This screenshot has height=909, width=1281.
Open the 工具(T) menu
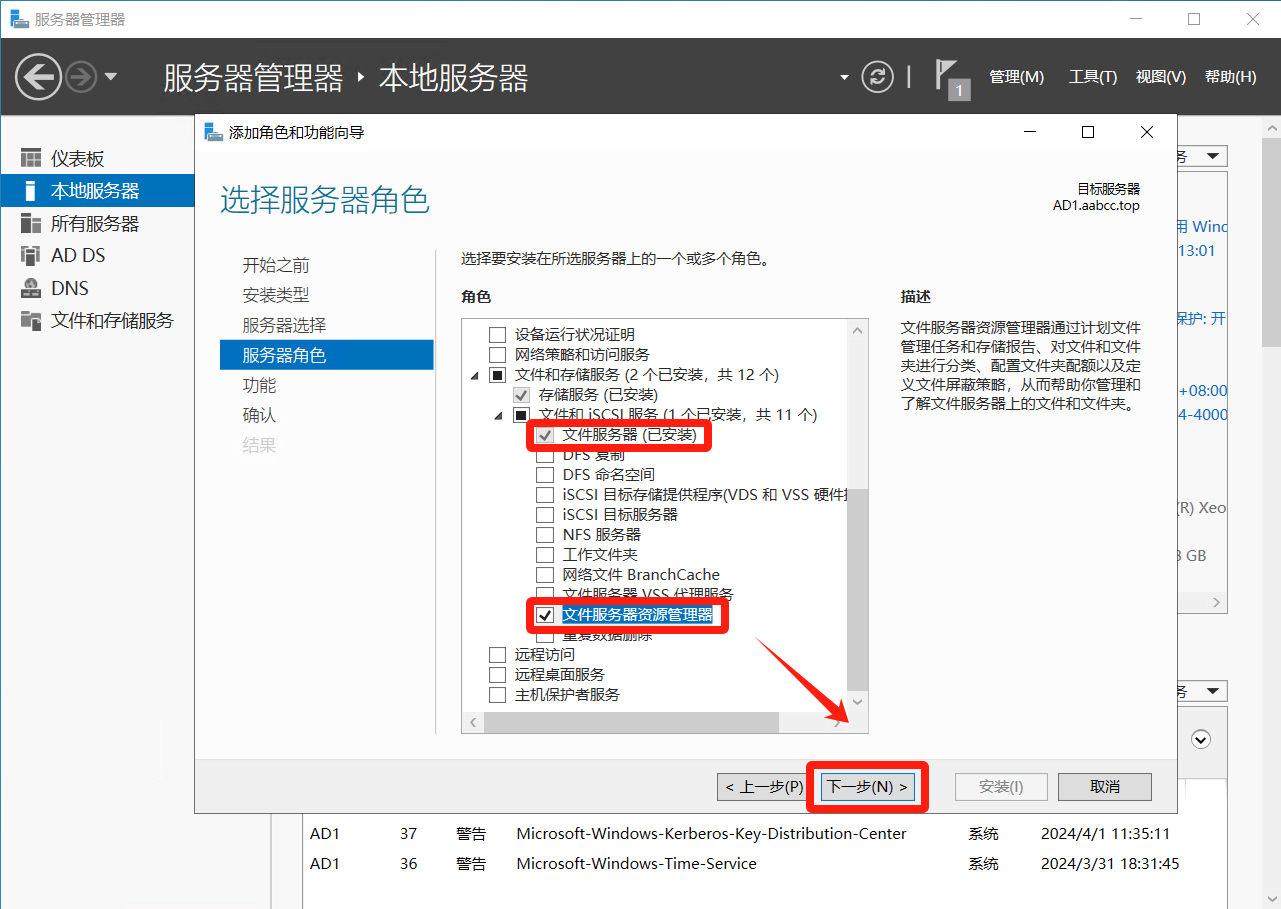pos(1092,77)
